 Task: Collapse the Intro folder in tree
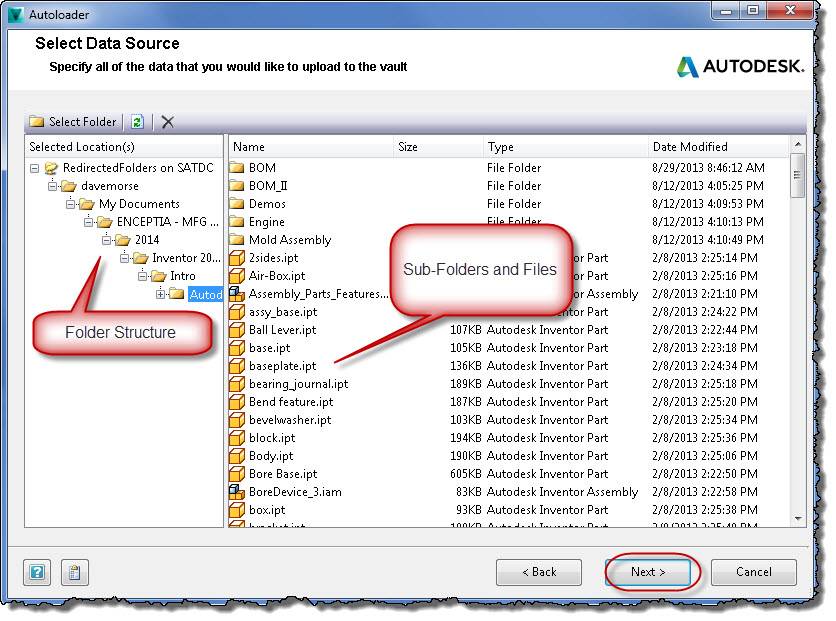(x=143, y=276)
